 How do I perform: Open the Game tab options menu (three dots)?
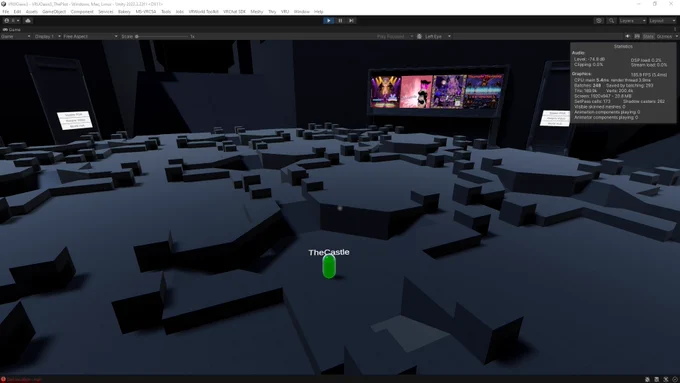point(675,29)
